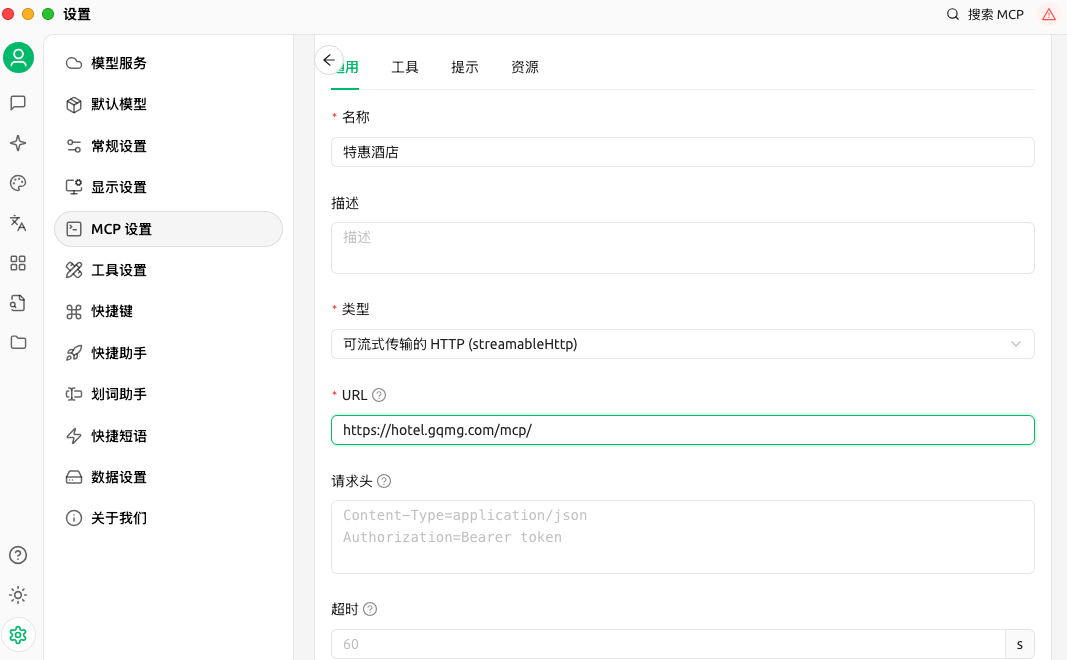The width and height of the screenshot is (1067, 660).
Task: Click the back arrow button
Action: coord(329,60)
